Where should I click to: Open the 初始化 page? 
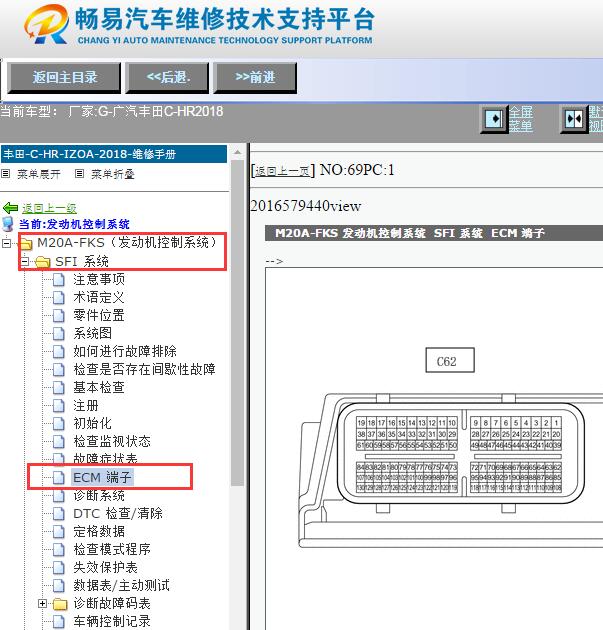92,423
